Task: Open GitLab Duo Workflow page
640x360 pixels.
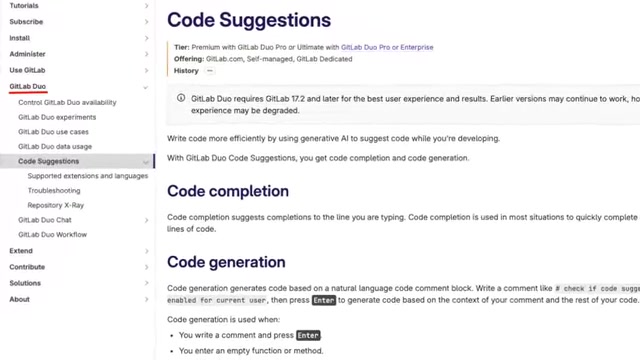Action: (x=52, y=235)
